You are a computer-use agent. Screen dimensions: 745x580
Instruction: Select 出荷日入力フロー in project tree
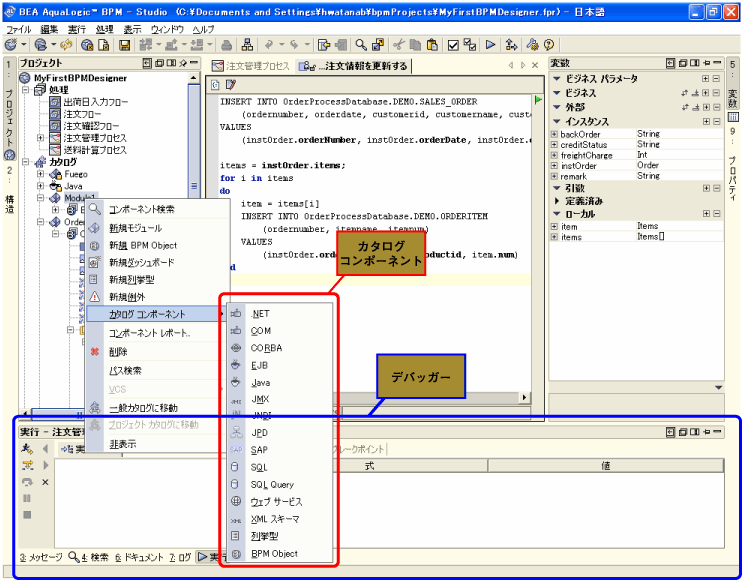(89, 102)
